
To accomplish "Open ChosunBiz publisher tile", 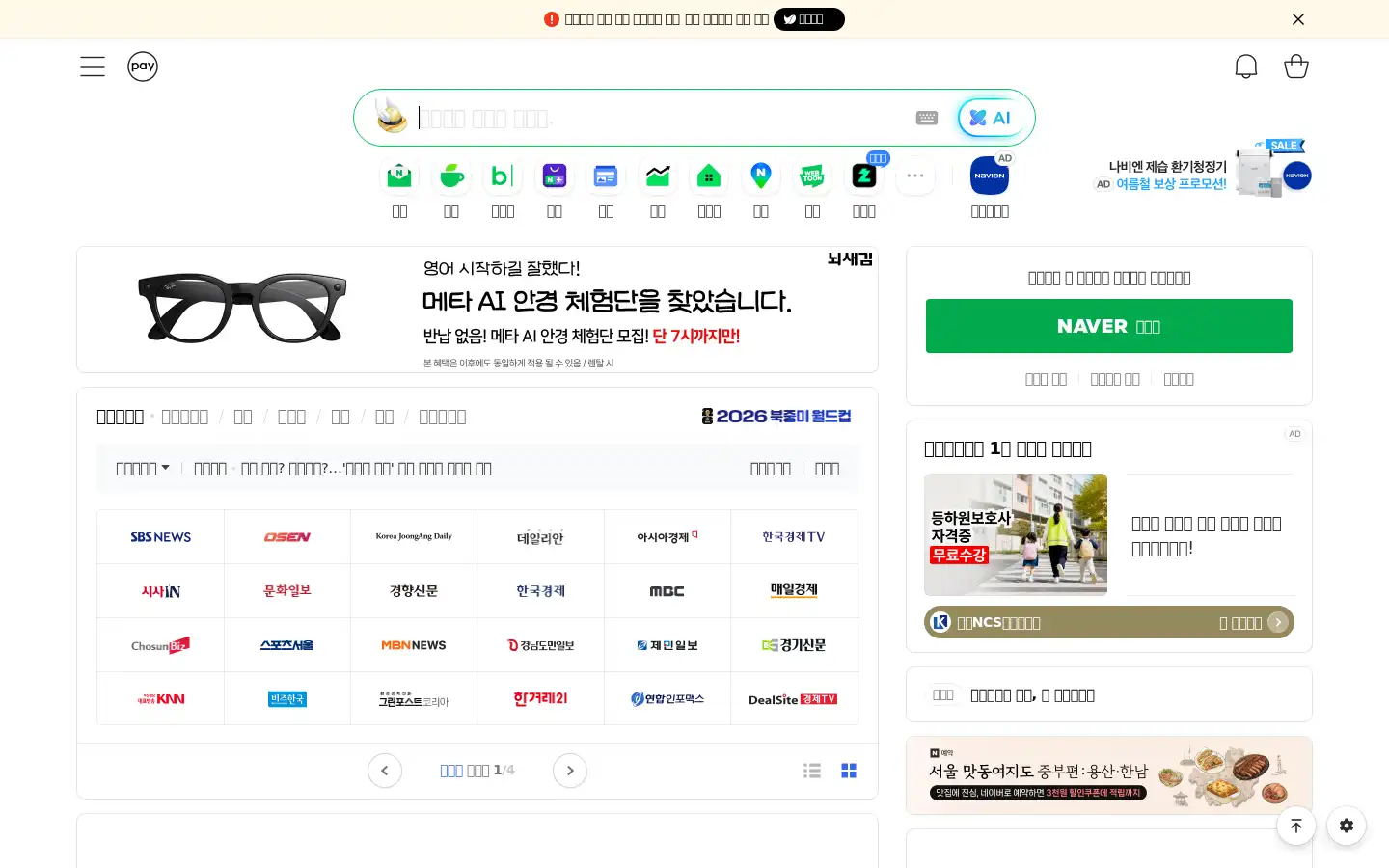I will coord(161,645).
